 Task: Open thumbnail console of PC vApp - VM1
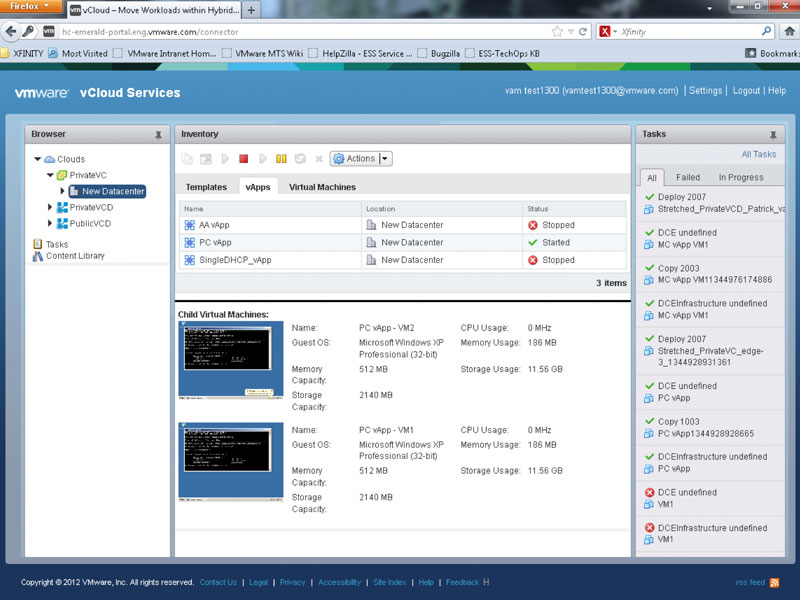coord(231,461)
